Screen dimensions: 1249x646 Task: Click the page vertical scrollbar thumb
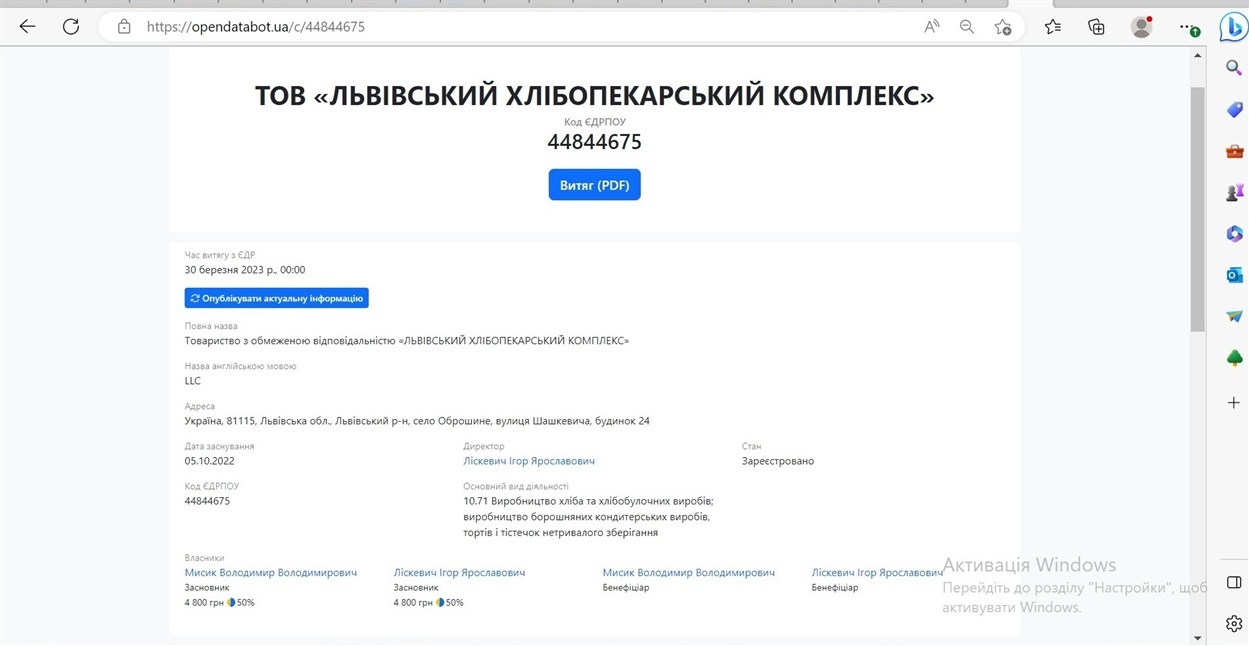1197,208
